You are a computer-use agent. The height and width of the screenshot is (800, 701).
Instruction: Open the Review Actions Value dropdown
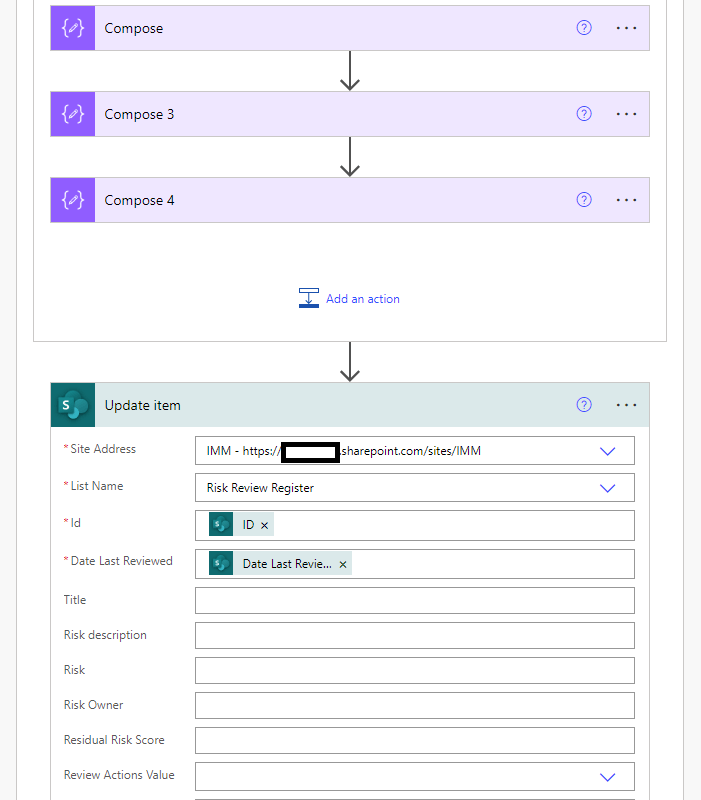(607, 777)
